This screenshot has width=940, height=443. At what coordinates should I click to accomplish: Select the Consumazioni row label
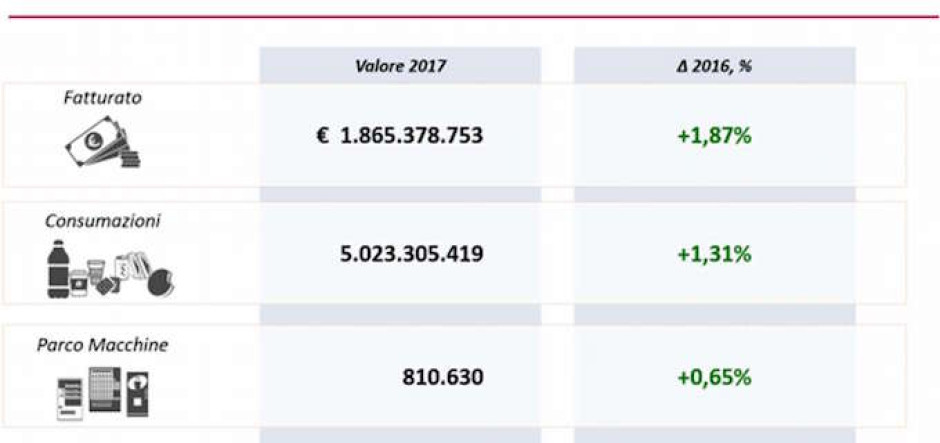click(x=102, y=221)
